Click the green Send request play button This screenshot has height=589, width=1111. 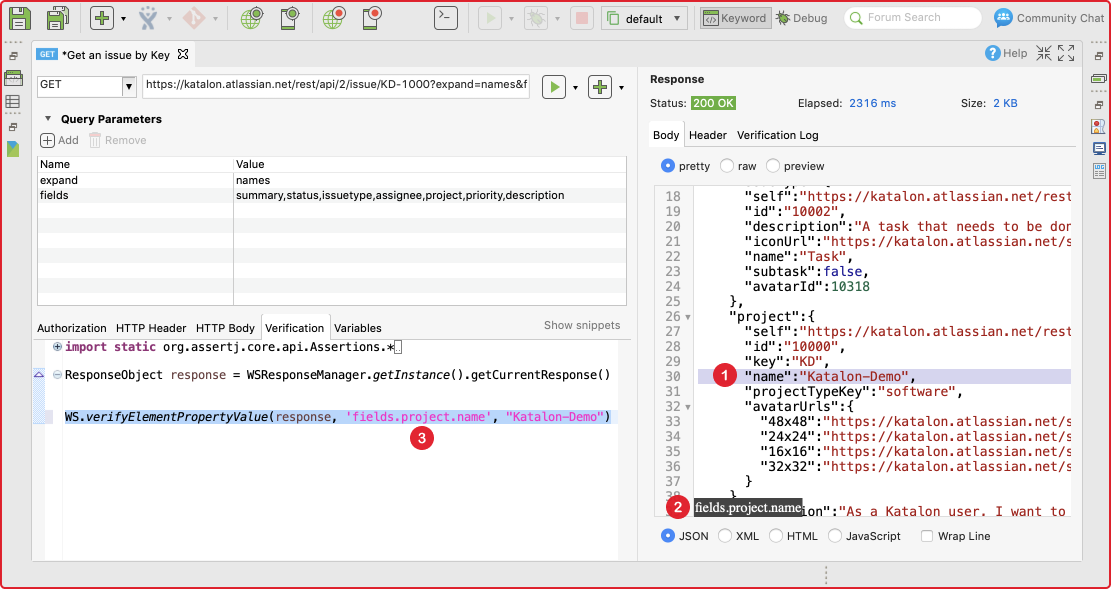(x=553, y=87)
